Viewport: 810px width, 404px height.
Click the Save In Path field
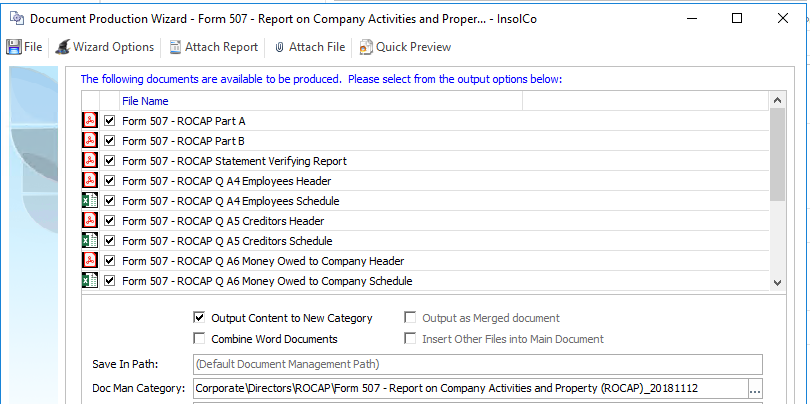coord(477,364)
